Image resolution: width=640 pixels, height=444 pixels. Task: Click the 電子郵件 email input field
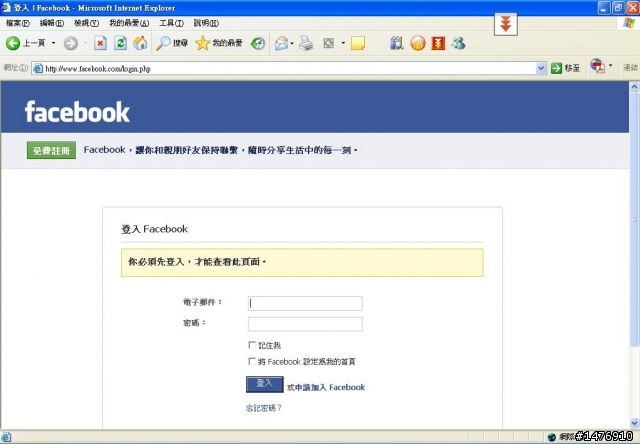coord(305,303)
